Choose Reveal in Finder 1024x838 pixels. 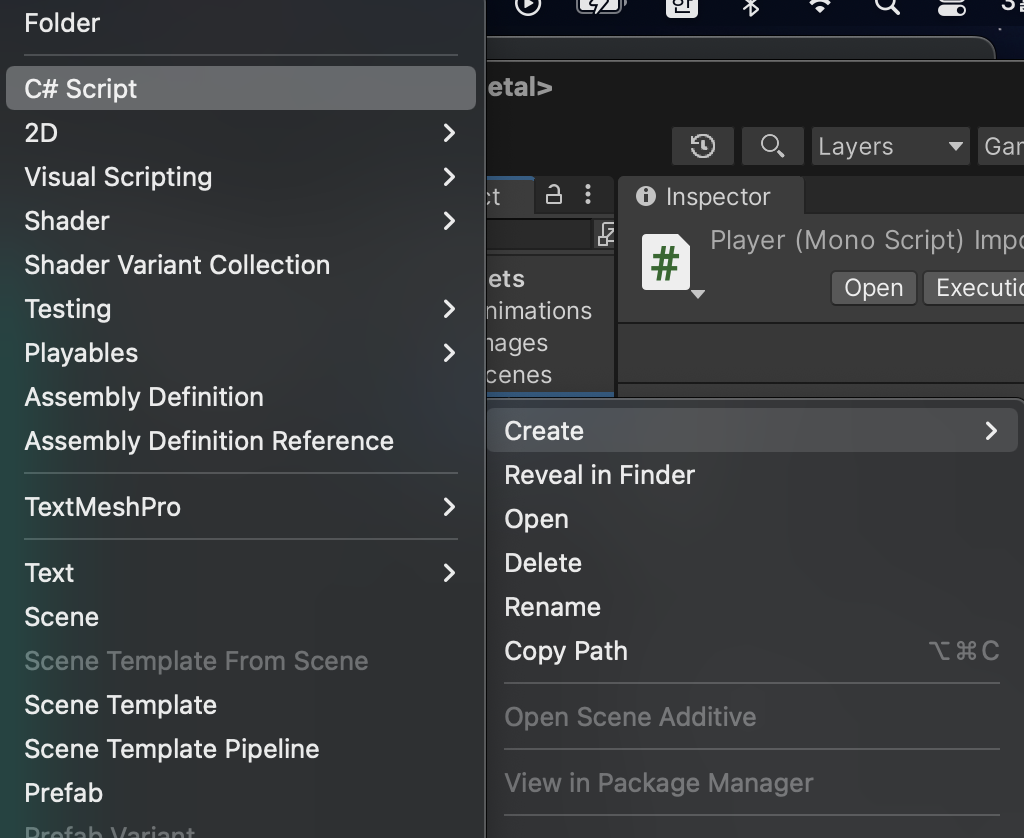pyautogui.click(x=599, y=475)
